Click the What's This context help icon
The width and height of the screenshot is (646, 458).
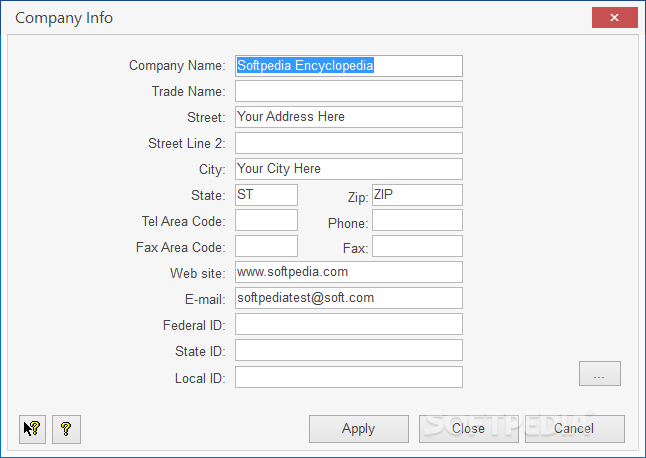pyautogui.click(x=32, y=429)
